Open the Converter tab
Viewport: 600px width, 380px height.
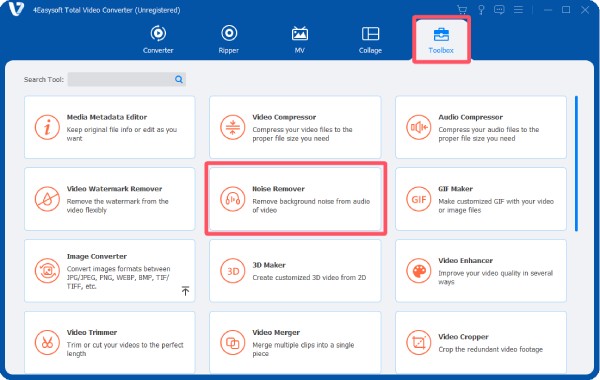[158, 39]
